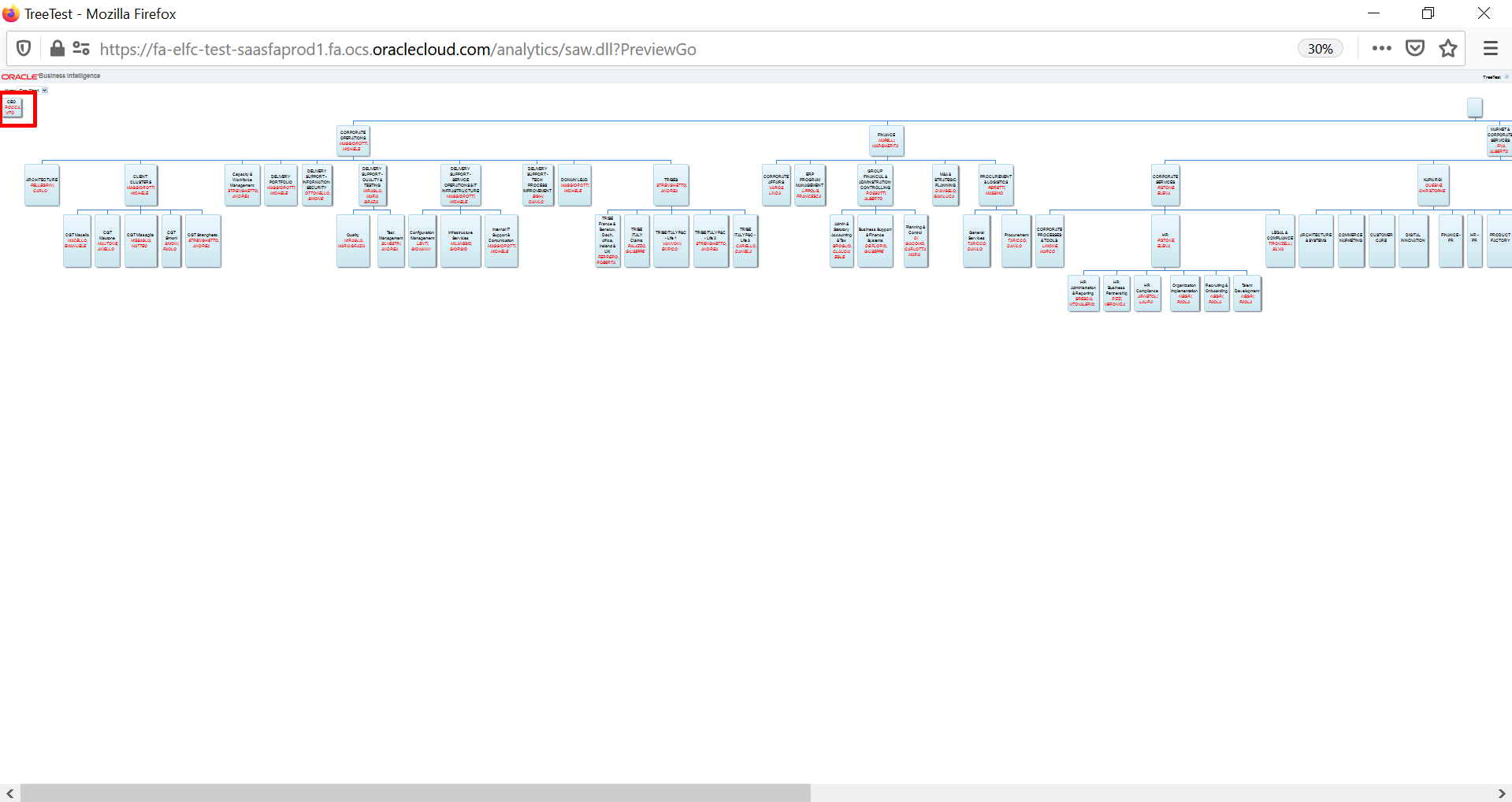Bookmark this page with the star icon
Image resolution: width=1512 pixels, height=802 pixels.
[x=1447, y=48]
